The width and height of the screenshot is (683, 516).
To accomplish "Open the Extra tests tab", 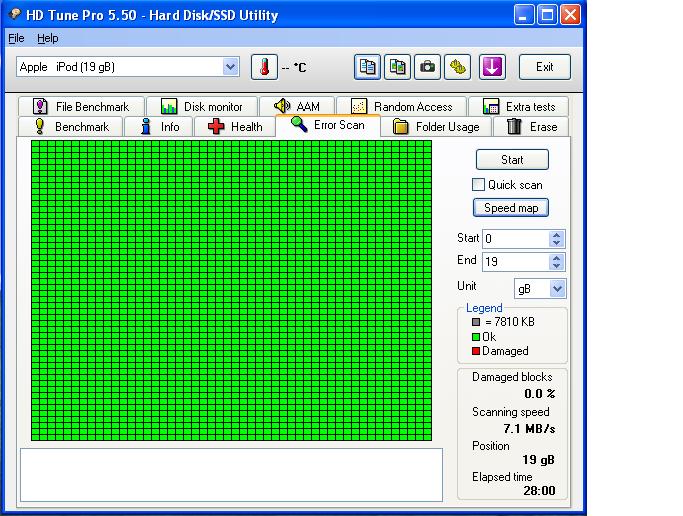I will (x=518, y=106).
